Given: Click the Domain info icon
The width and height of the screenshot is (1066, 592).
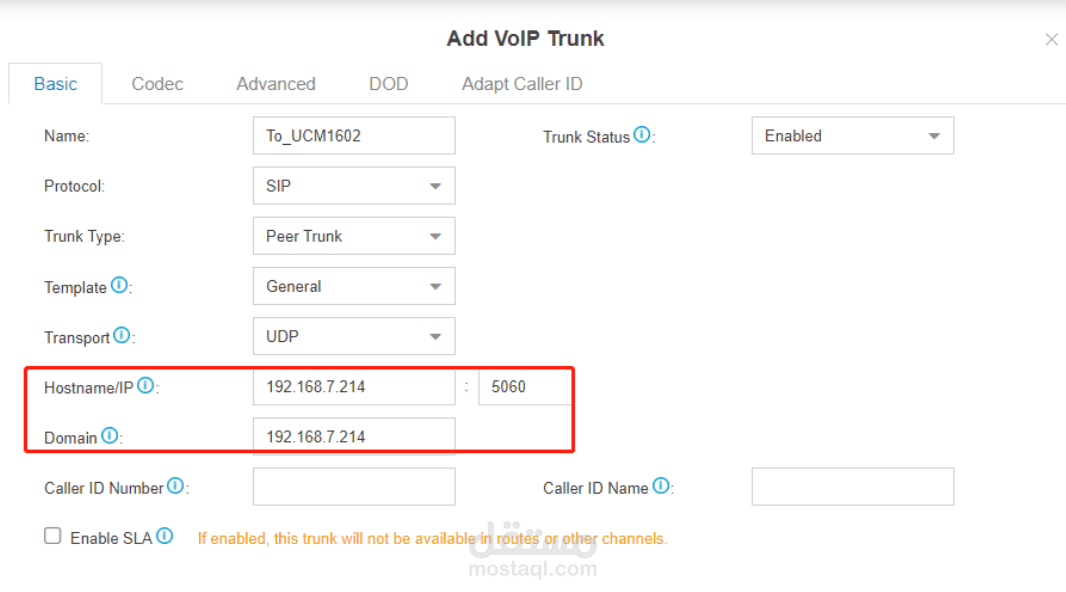Looking at the screenshot, I should point(109,435).
